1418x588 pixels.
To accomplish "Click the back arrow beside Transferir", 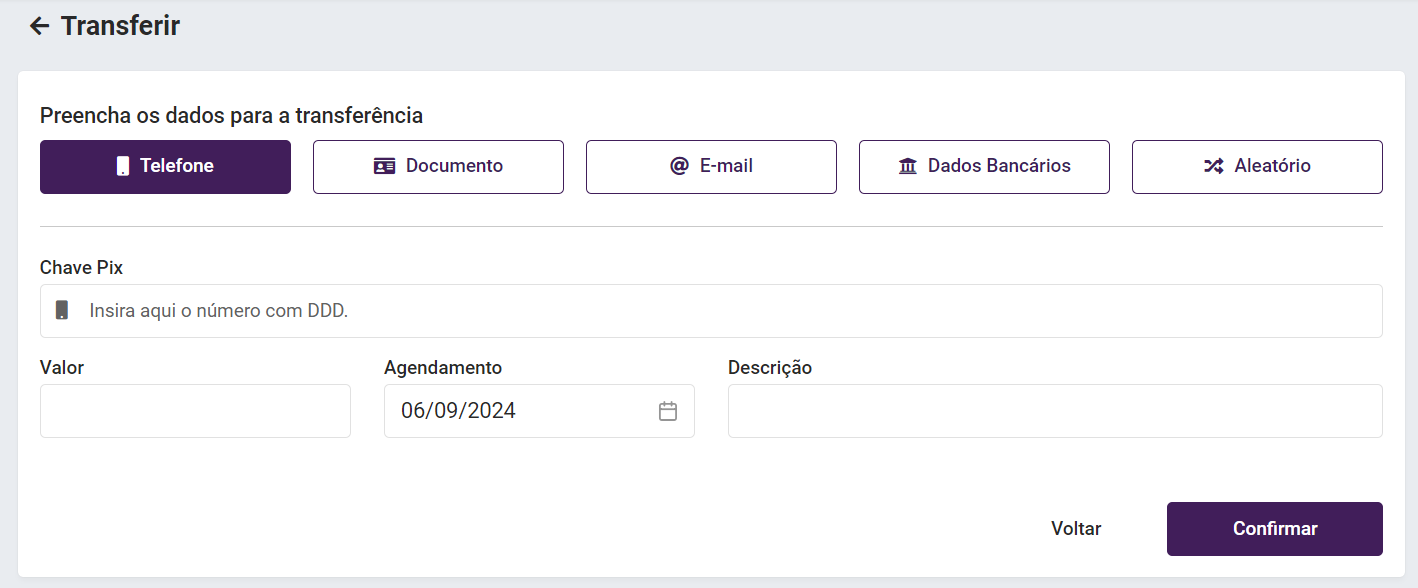I will 39,26.
